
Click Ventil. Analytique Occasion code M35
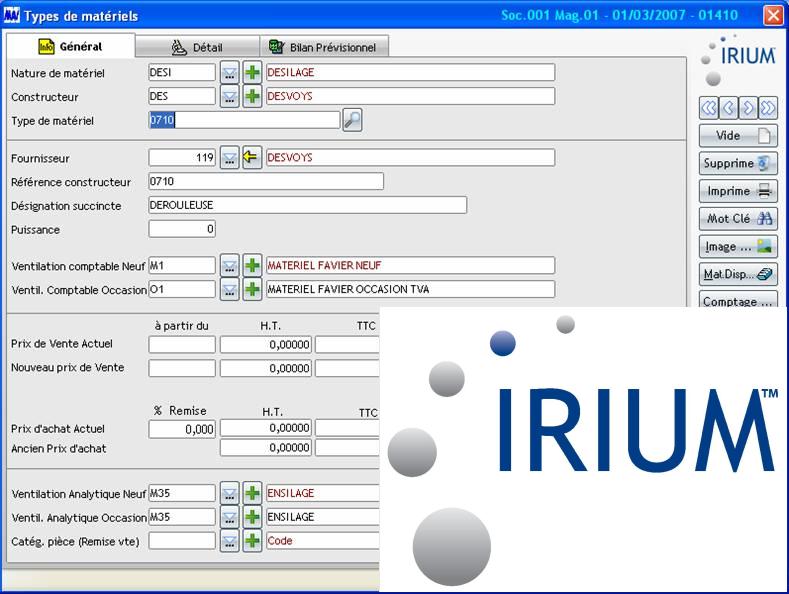click(182, 517)
